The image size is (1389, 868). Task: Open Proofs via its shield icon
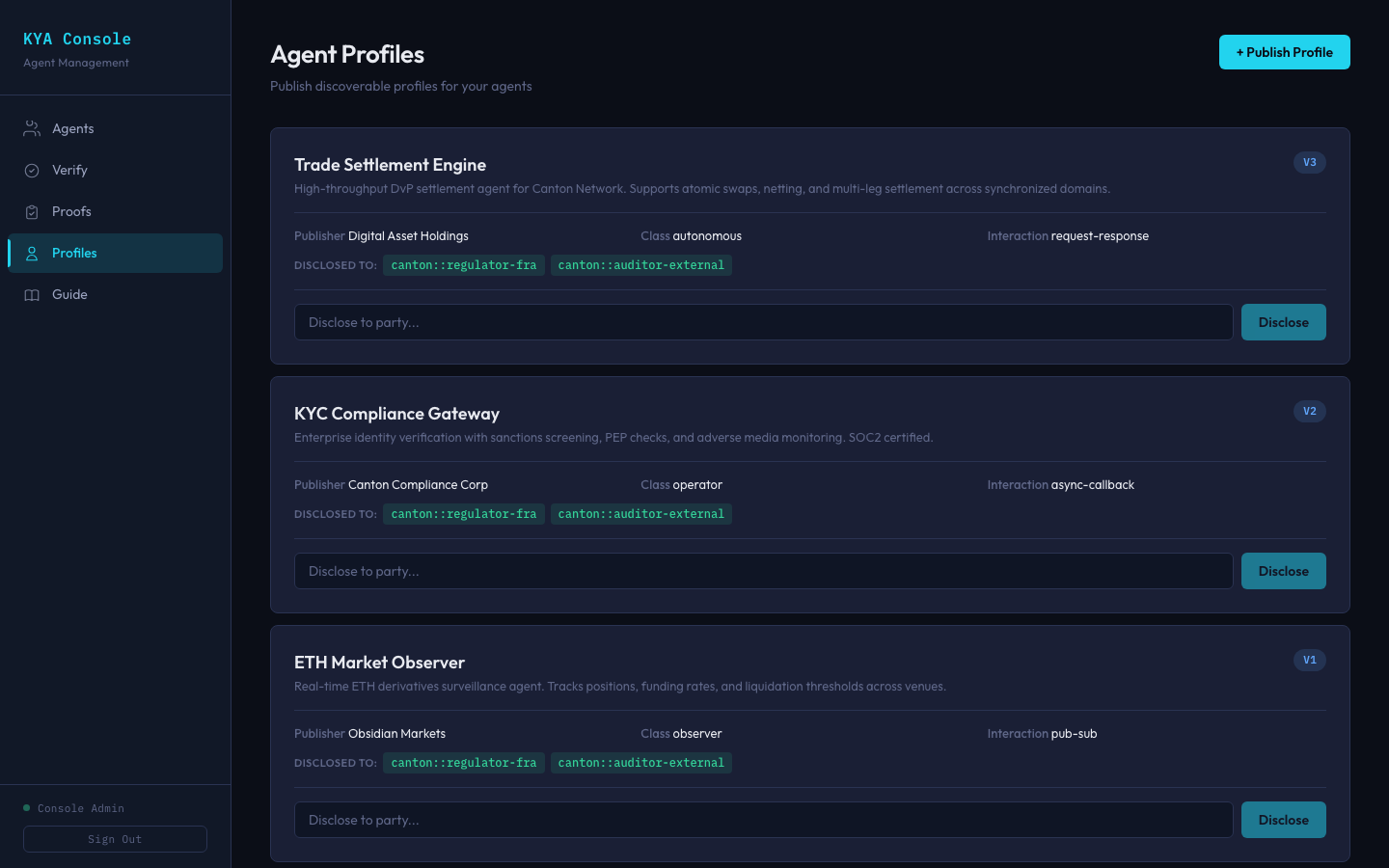[30, 211]
